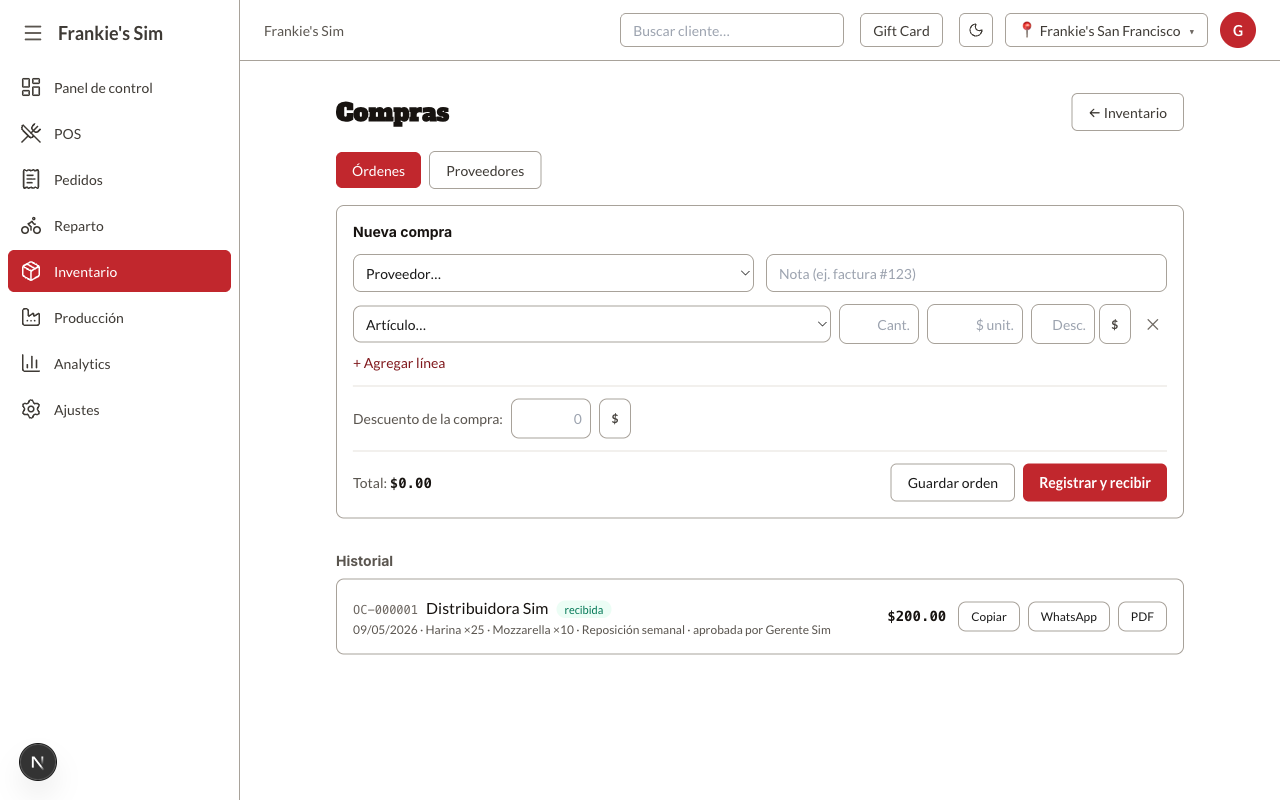Click the Nota invoice input field
The width and height of the screenshot is (1280, 800).
(966, 273)
